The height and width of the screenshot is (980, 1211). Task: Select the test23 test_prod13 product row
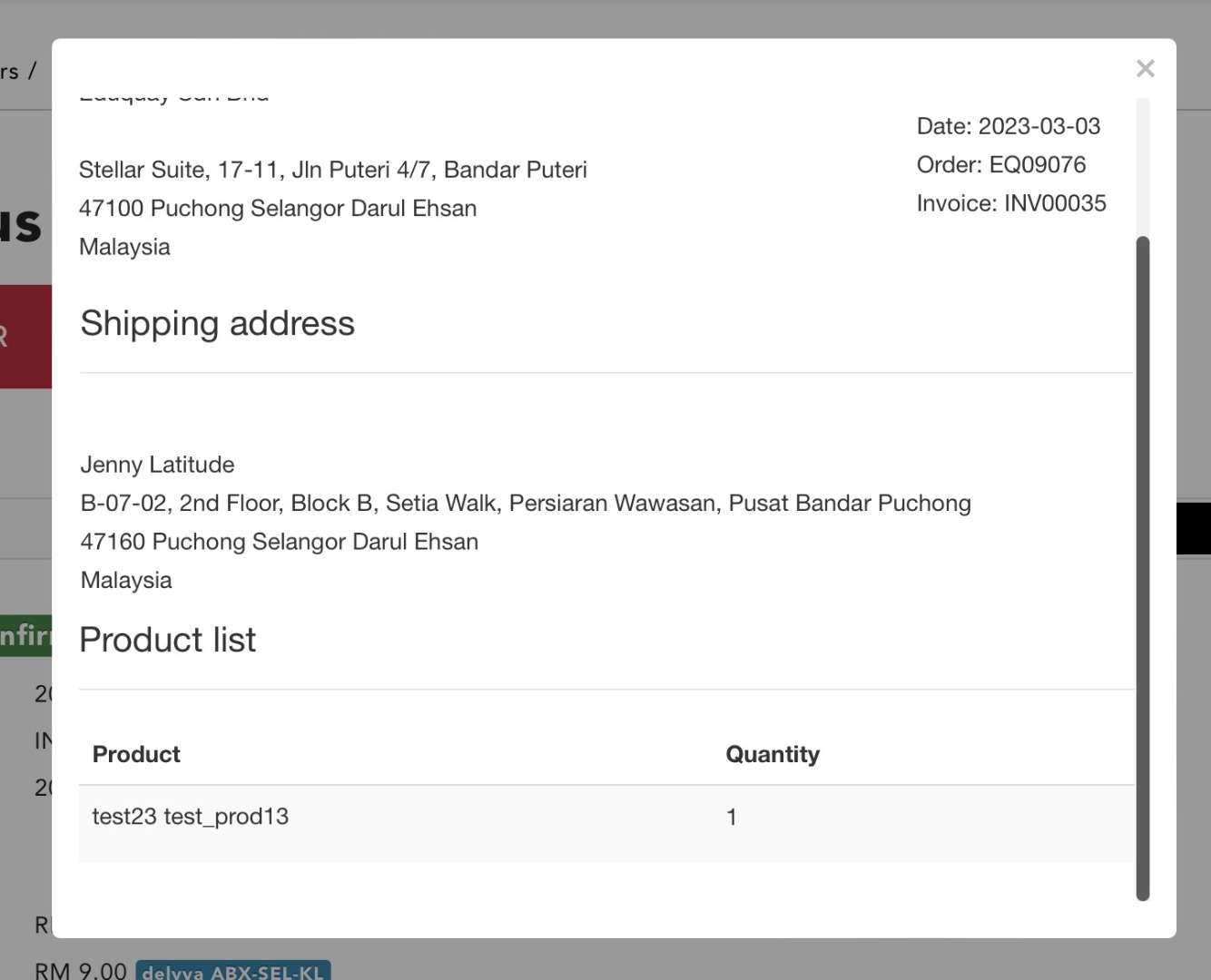[191, 817]
